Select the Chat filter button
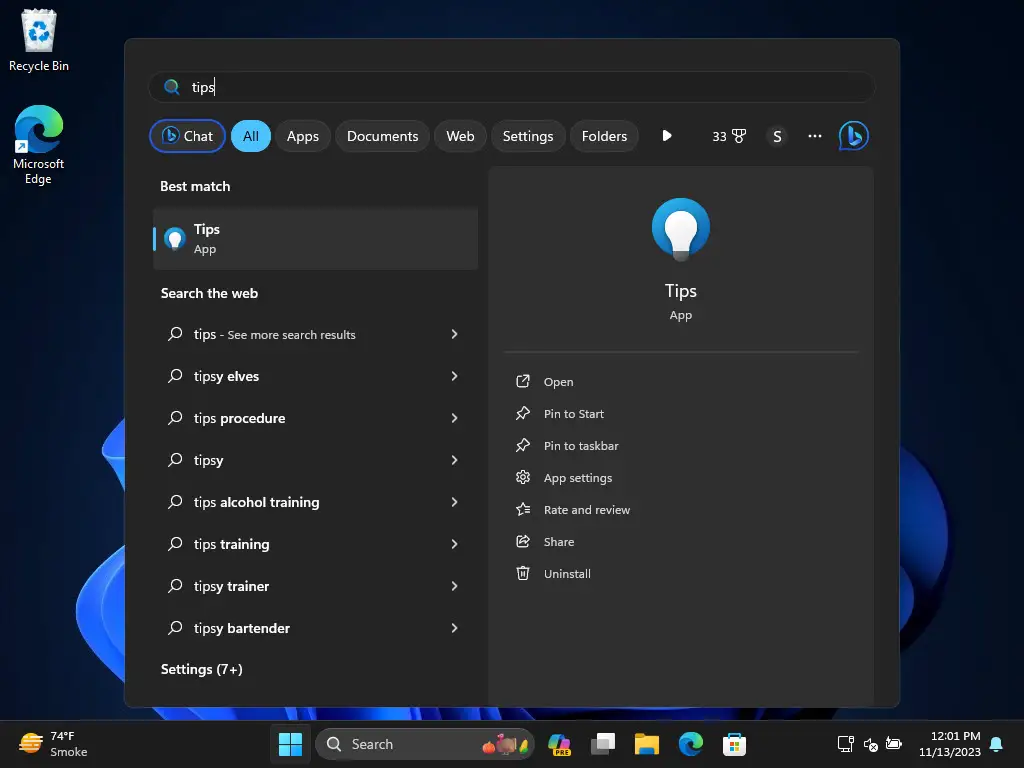Image resolution: width=1024 pixels, height=768 pixels. pyautogui.click(x=187, y=136)
